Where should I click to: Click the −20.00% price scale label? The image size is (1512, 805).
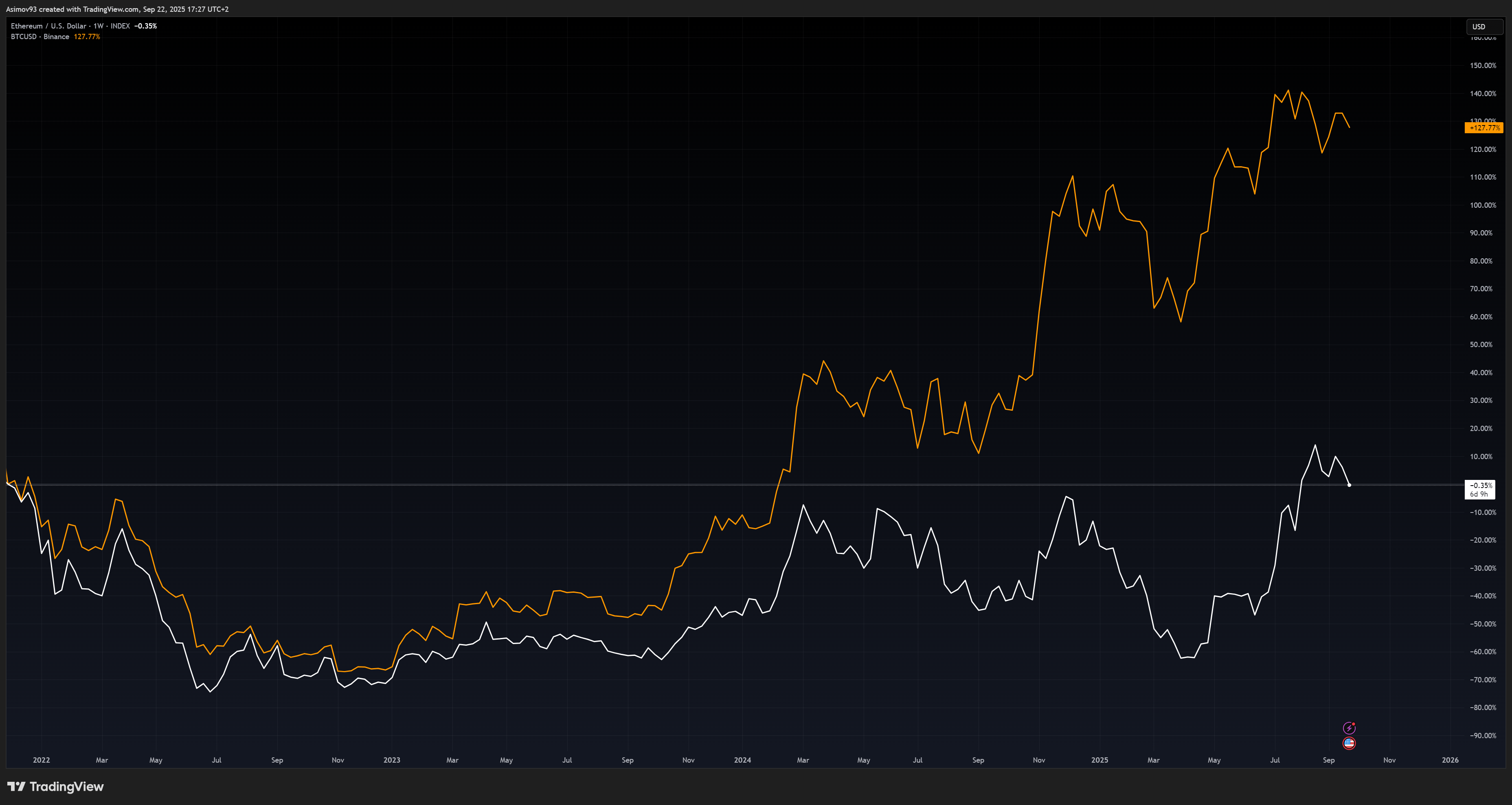1483,540
